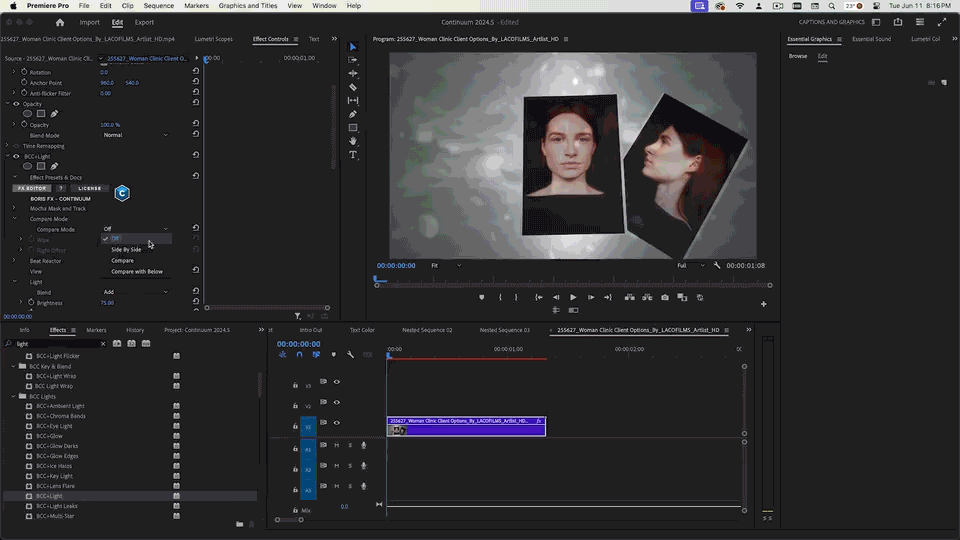Click the Boris FX Continuum logo icon
This screenshot has width=960, height=540.
point(122,193)
